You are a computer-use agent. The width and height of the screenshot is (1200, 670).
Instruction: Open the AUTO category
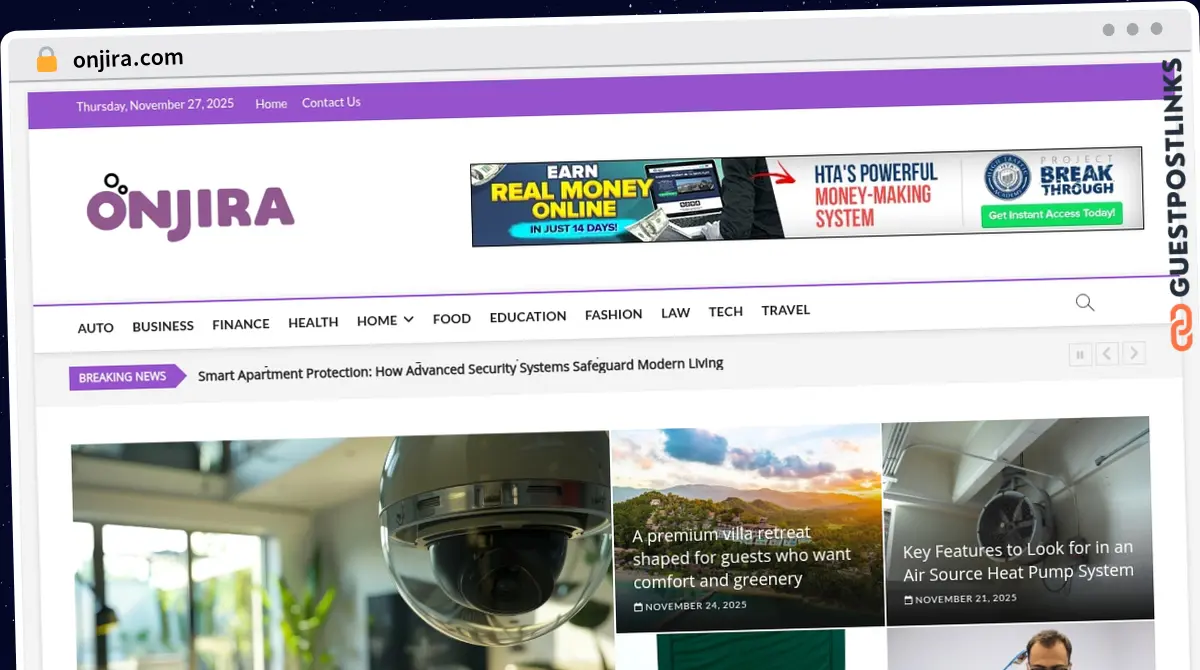pyautogui.click(x=96, y=328)
